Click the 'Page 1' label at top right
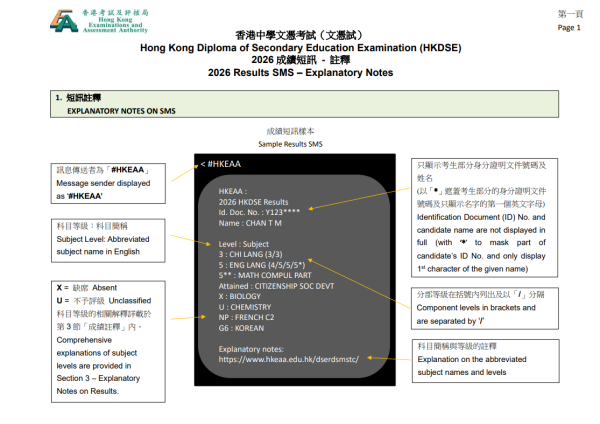Image resolution: width=600 pixels, height=424 pixels. pyautogui.click(x=569, y=28)
